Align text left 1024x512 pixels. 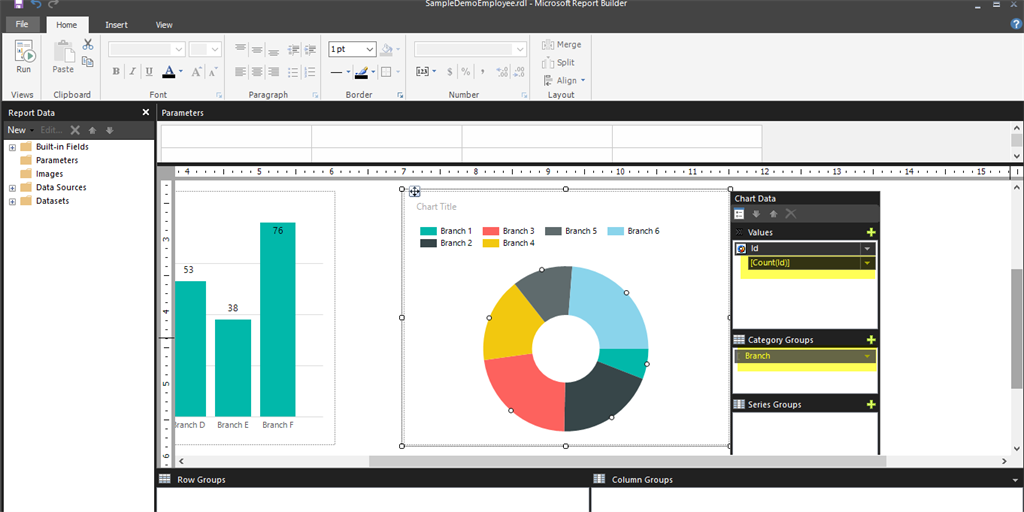[241, 72]
